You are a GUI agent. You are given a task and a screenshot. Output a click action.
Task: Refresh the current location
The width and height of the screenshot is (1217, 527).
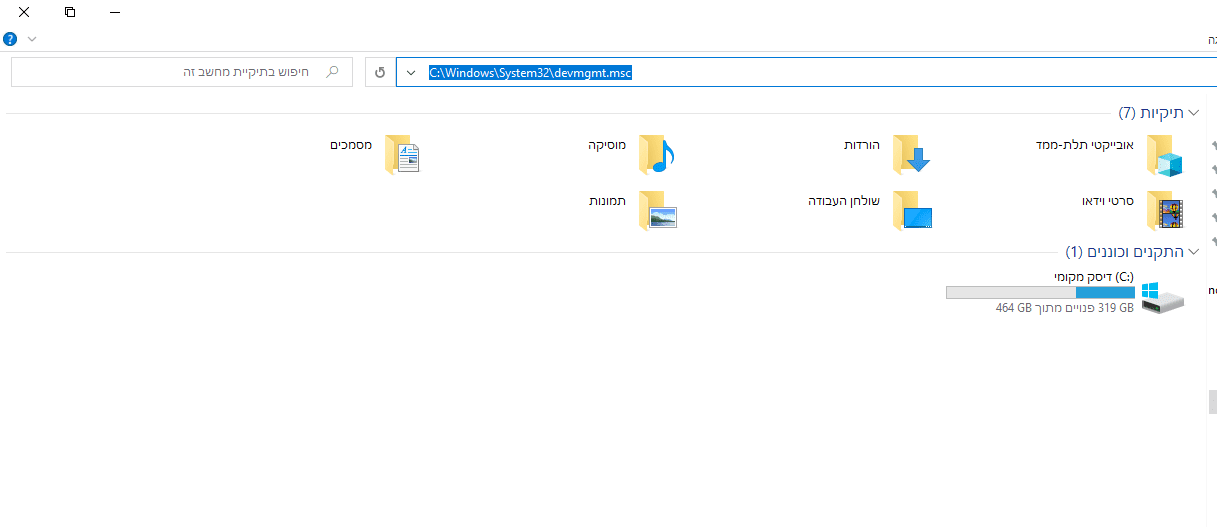click(380, 73)
